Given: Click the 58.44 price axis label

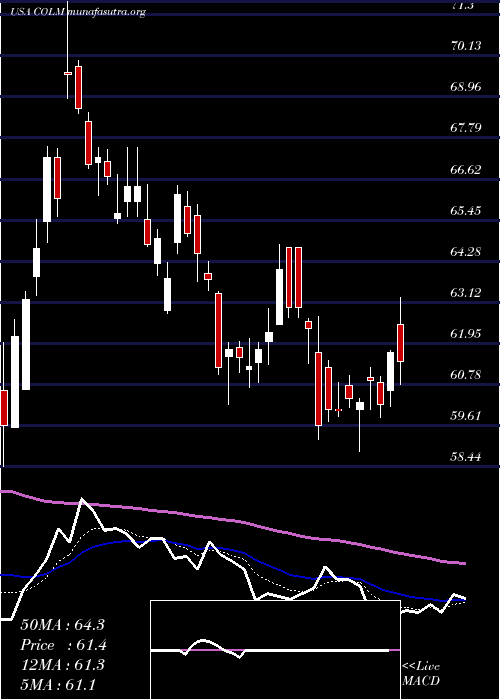Looking at the screenshot, I should 466,457.
